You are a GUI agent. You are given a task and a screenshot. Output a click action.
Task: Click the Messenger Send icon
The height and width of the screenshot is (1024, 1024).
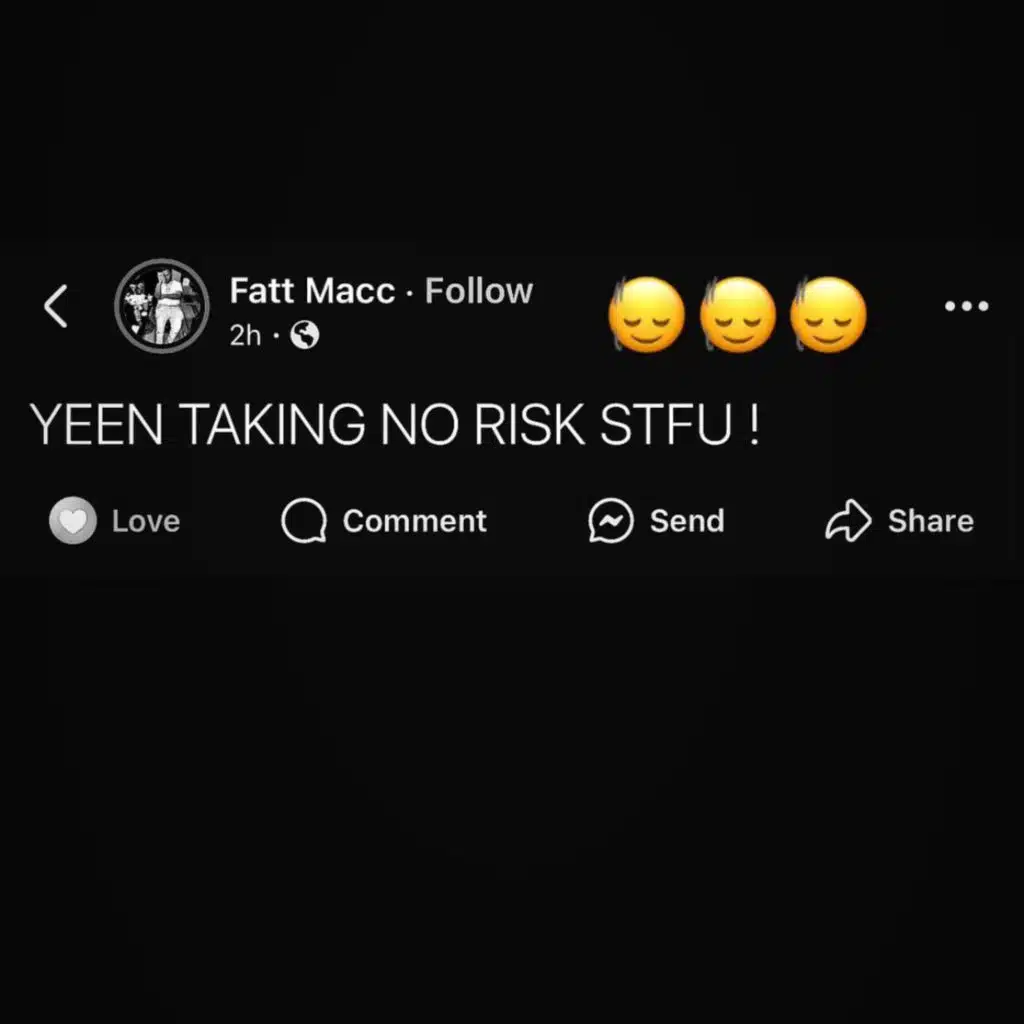tap(611, 520)
